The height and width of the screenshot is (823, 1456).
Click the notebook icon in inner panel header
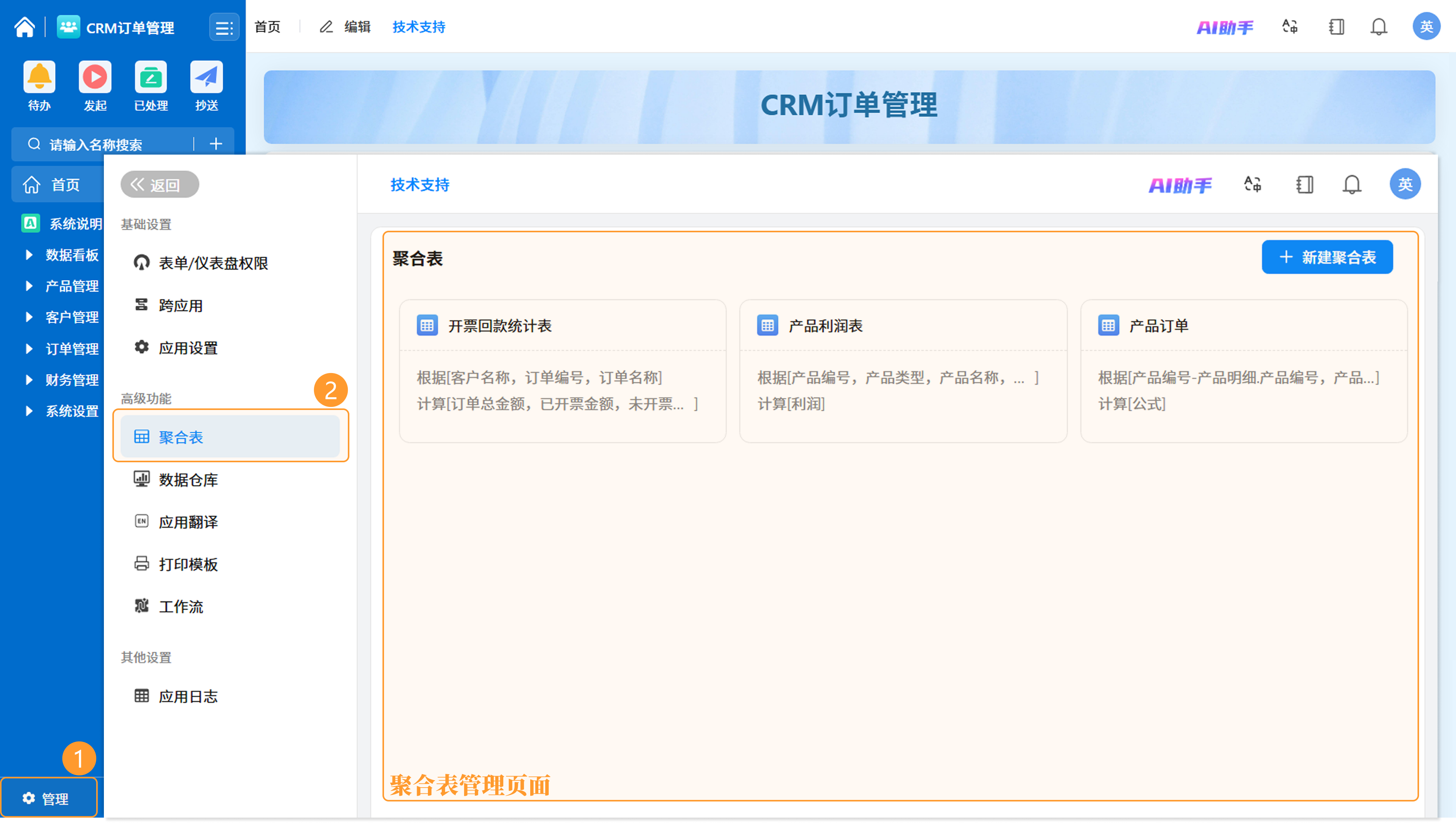1304,184
